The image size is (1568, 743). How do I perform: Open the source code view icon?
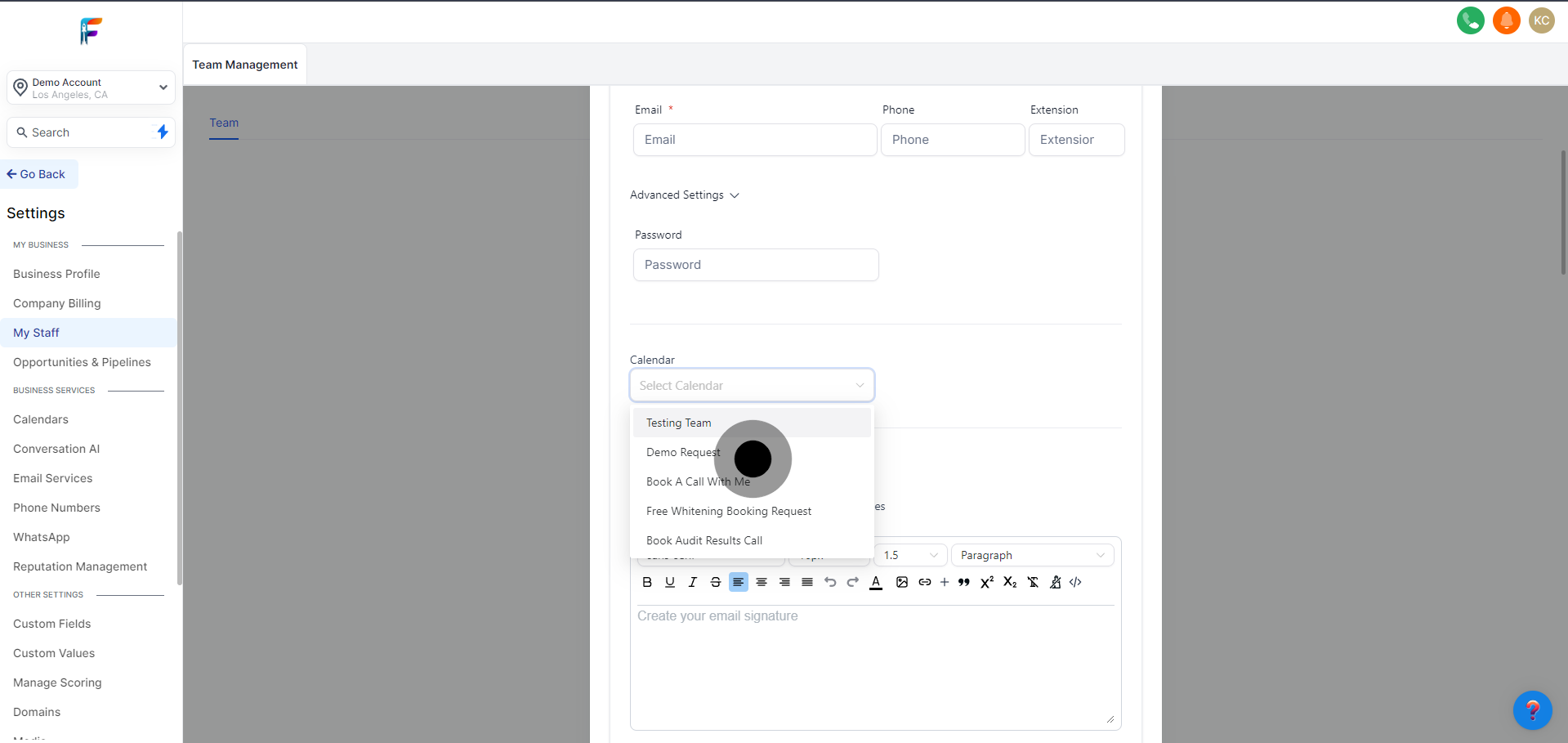click(1075, 582)
